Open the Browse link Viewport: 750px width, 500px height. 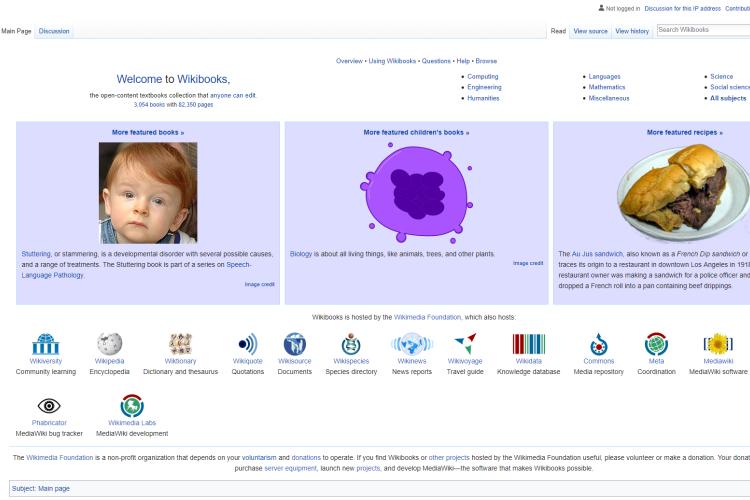pos(486,61)
